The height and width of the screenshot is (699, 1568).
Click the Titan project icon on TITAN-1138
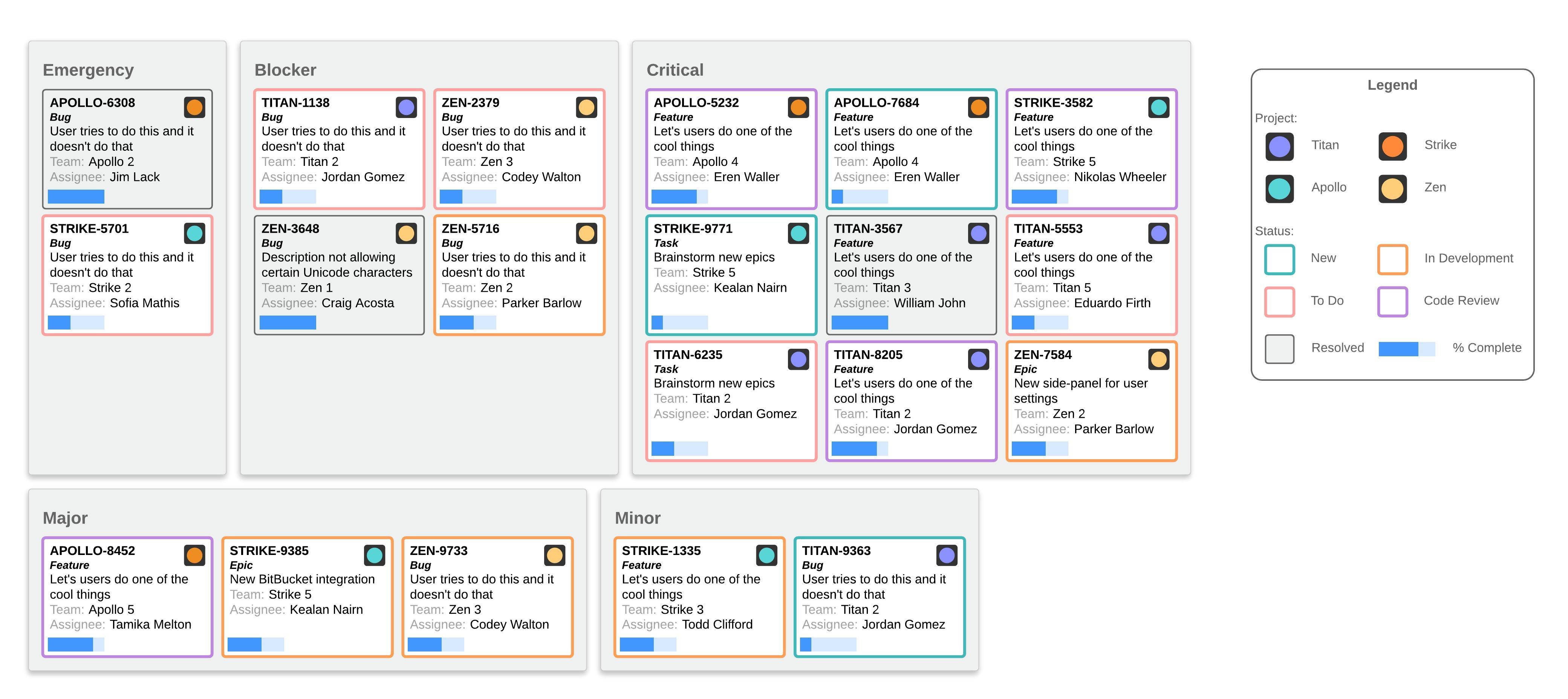[406, 108]
